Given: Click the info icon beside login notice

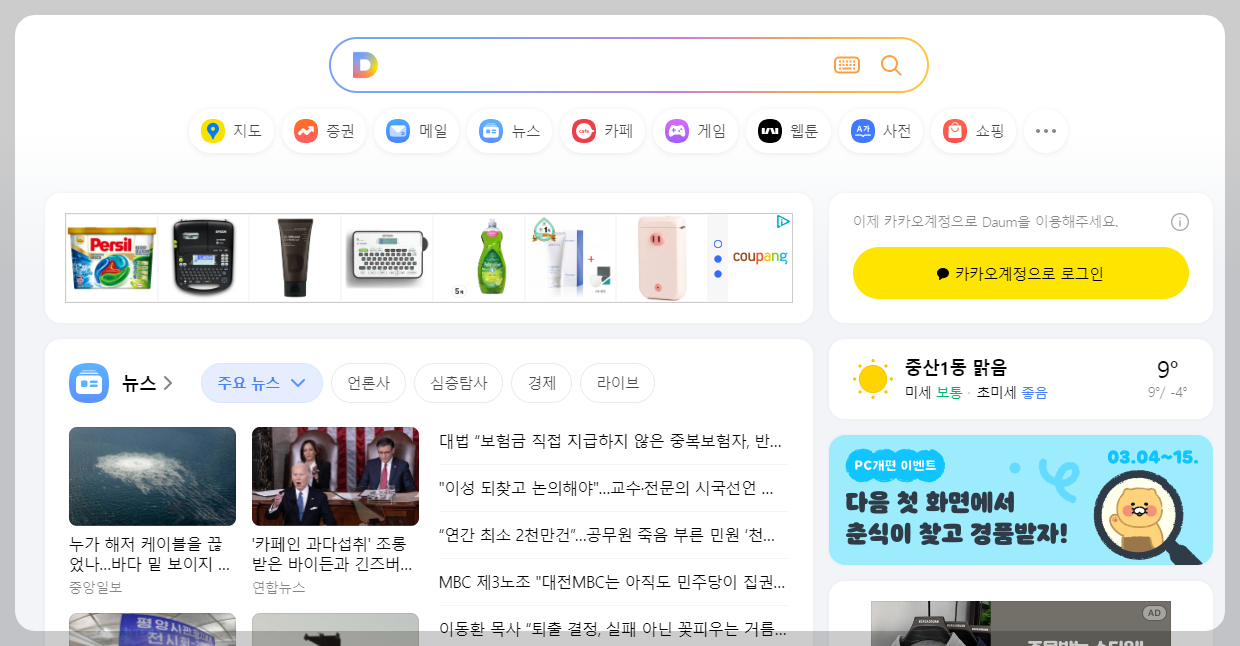Looking at the screenshot, I should [x=1180, y=222].
